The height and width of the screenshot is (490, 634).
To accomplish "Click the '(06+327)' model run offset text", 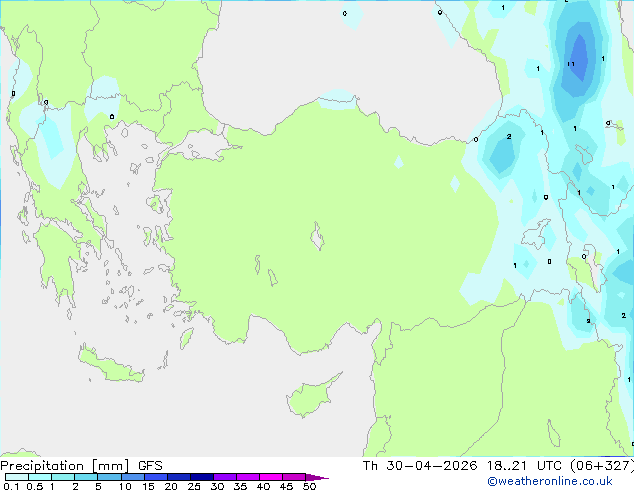I will point(602,466).
